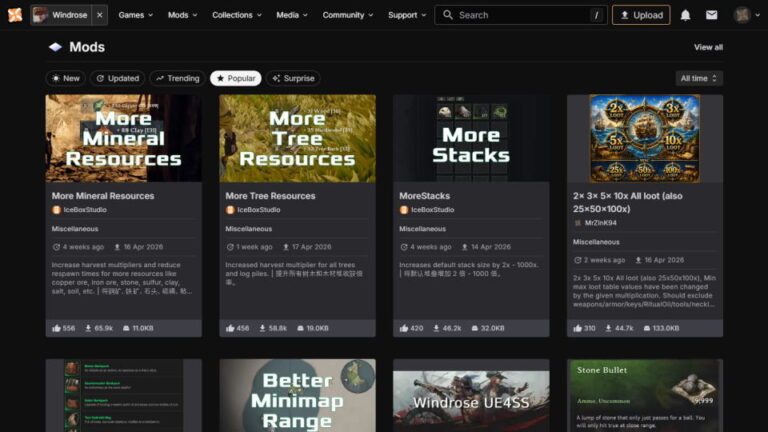This screenshot has width=768, height=432.
Task: Open the notifications bell
Action: coord(685,15)
